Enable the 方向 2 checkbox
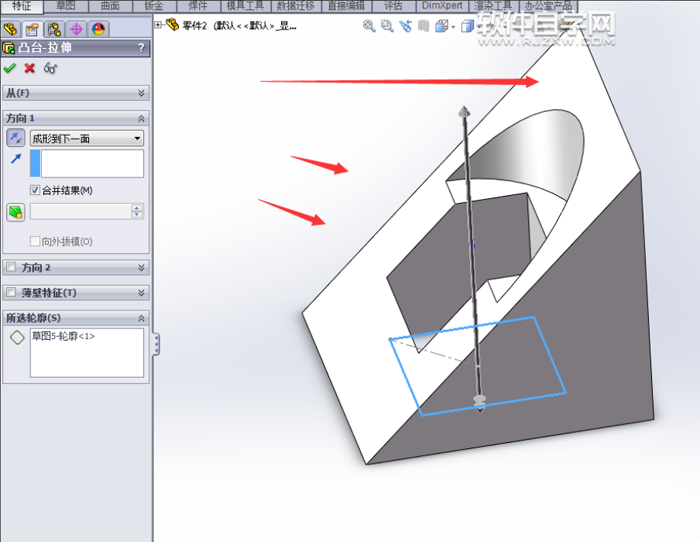This screenshot has height=542, width=700. [x=11, y=267]
